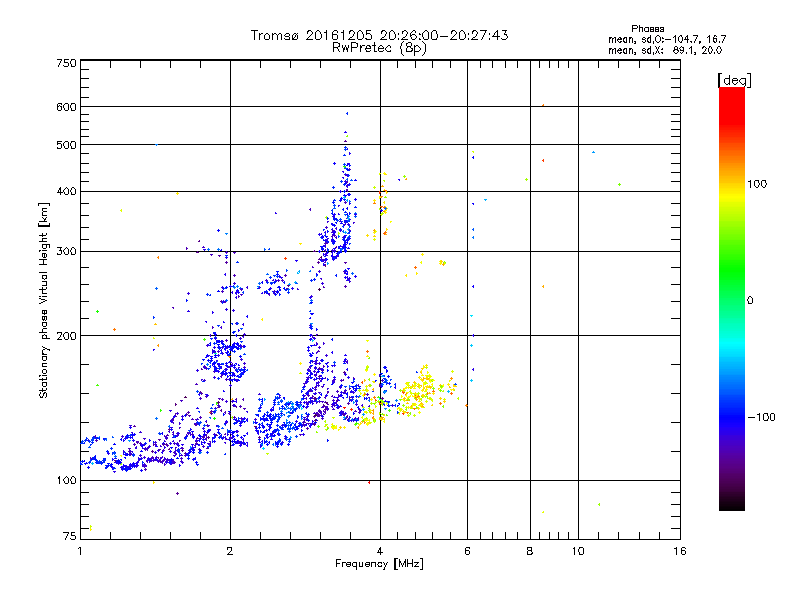The width and height of the screenshot is (800, 600).
Task: Click the y-axis '600' tick label
Action: pyautogui.click(x=66, y=107)
